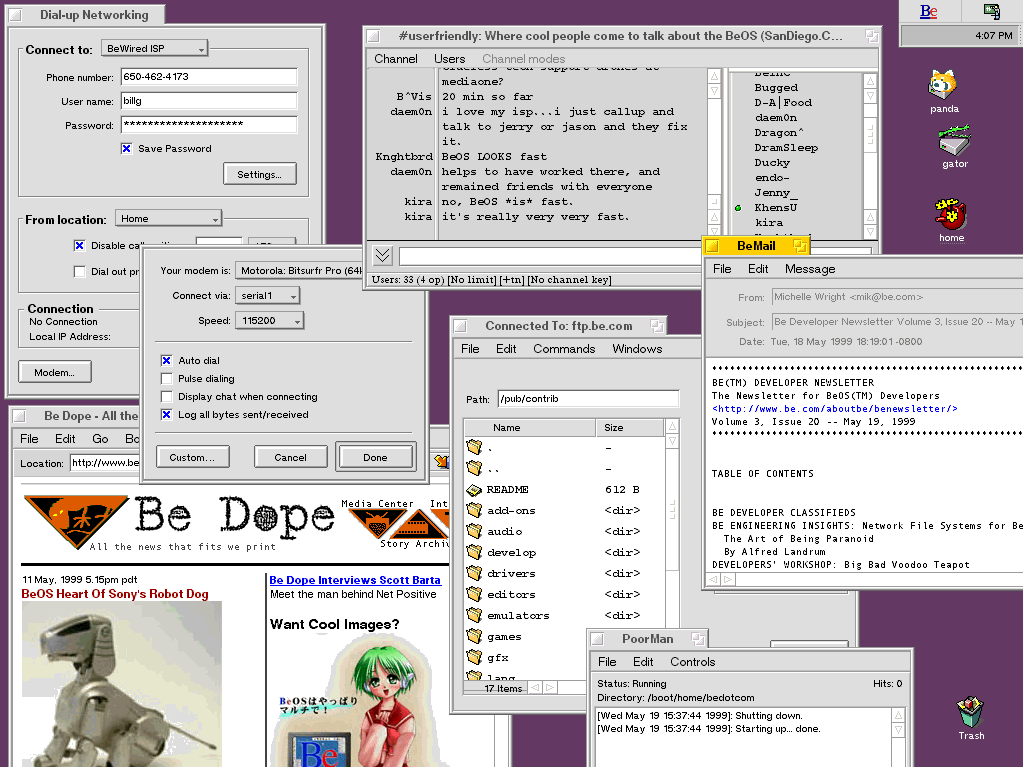Click the Sony robot dog photo

(121, 684)
